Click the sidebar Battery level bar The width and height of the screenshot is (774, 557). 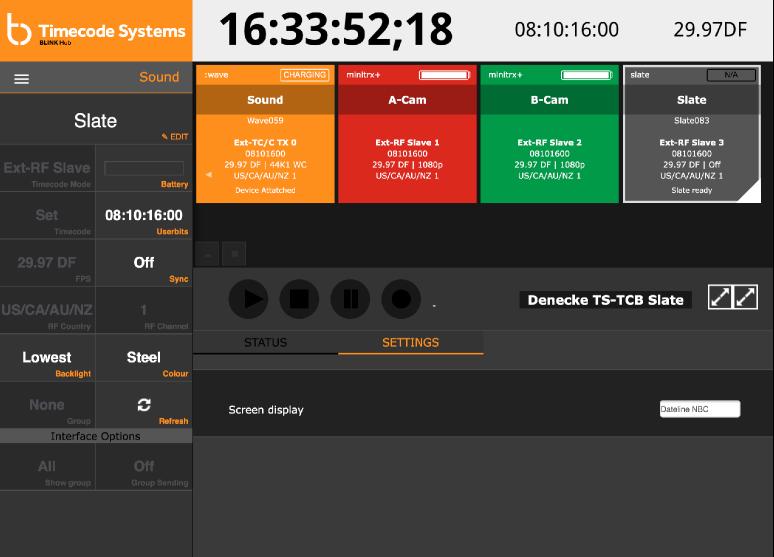(144, 168)
